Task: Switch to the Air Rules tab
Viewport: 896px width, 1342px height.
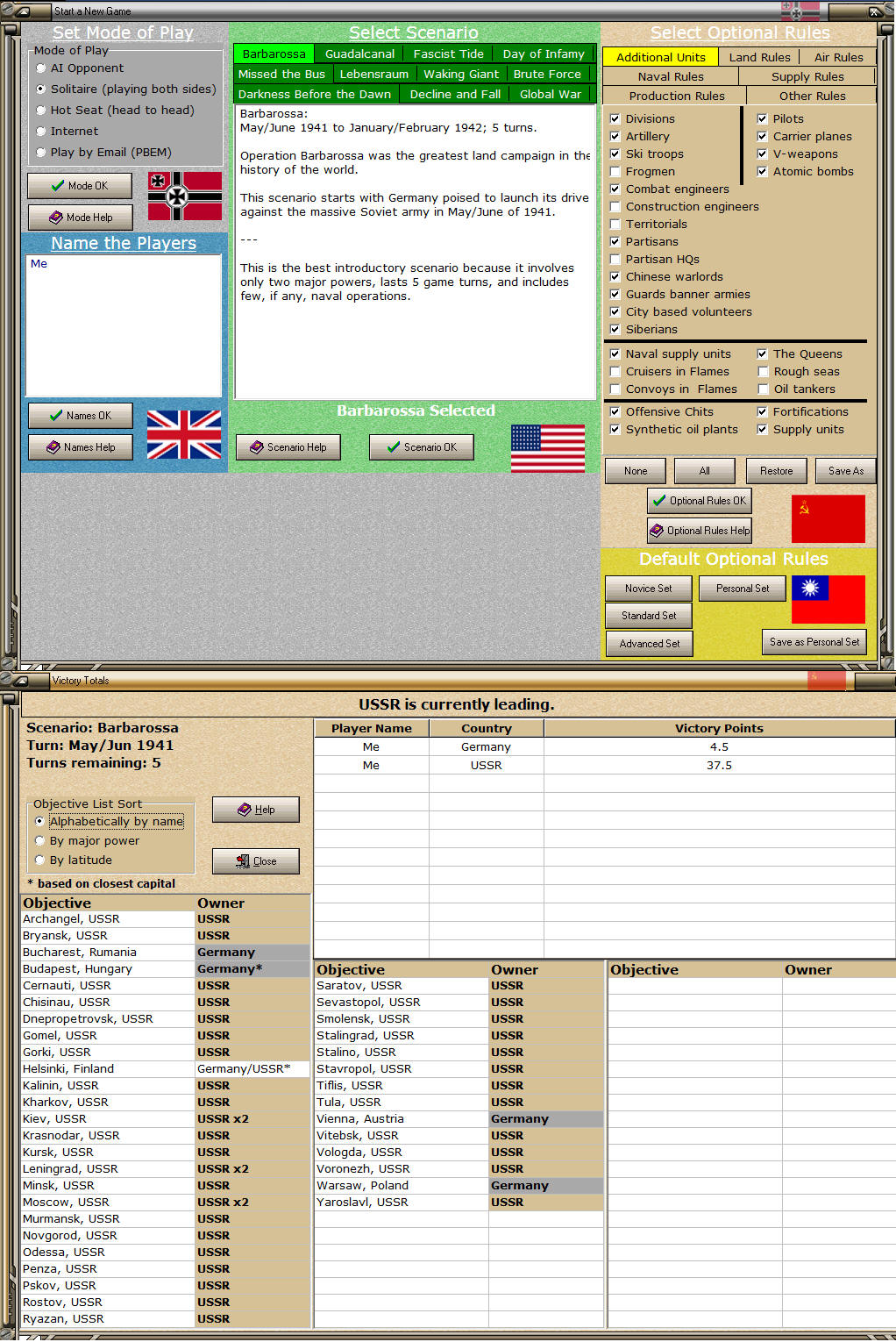Action: pos(839,57)
